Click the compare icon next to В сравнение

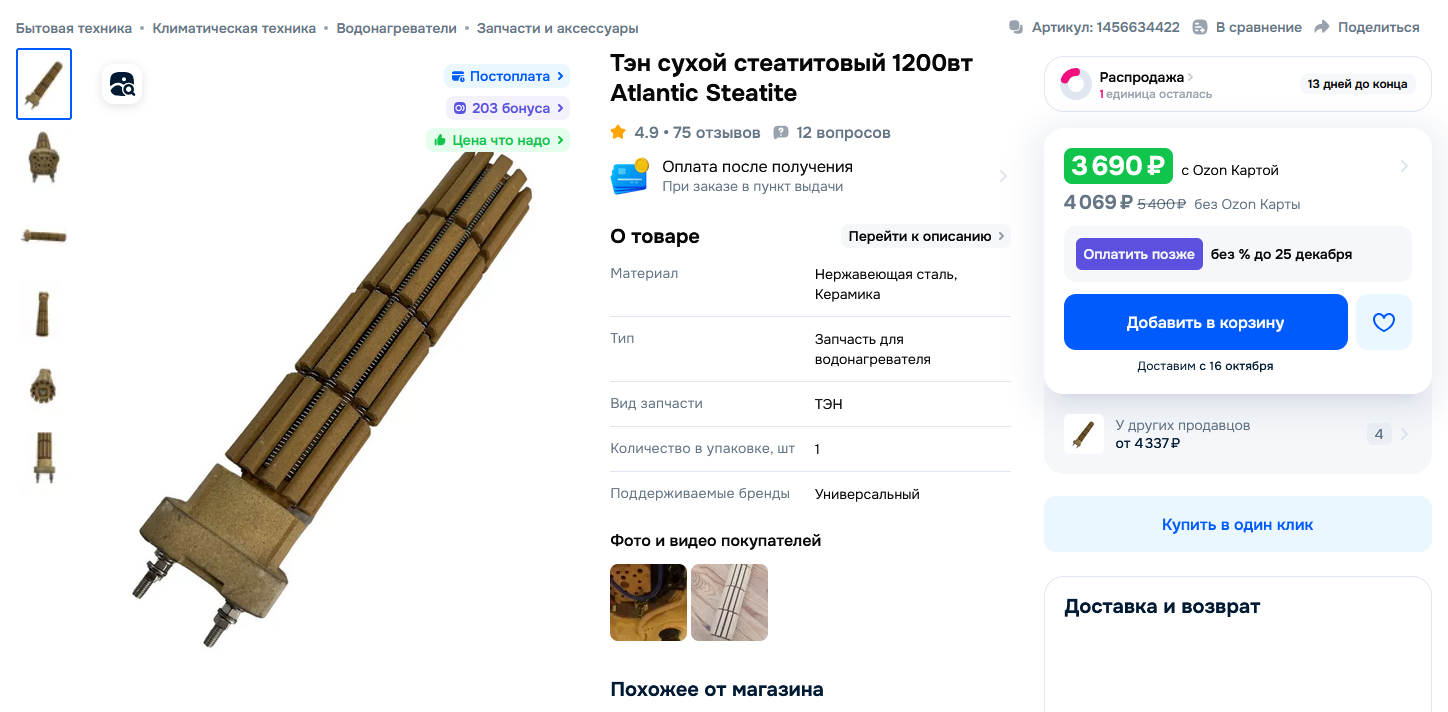click(1200, 28)
